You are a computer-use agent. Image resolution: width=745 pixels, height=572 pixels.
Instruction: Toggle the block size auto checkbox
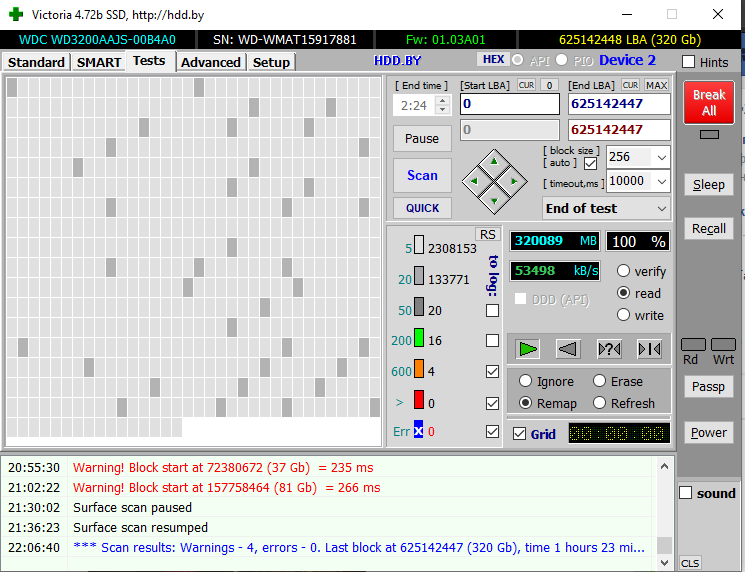pos(591,163)
